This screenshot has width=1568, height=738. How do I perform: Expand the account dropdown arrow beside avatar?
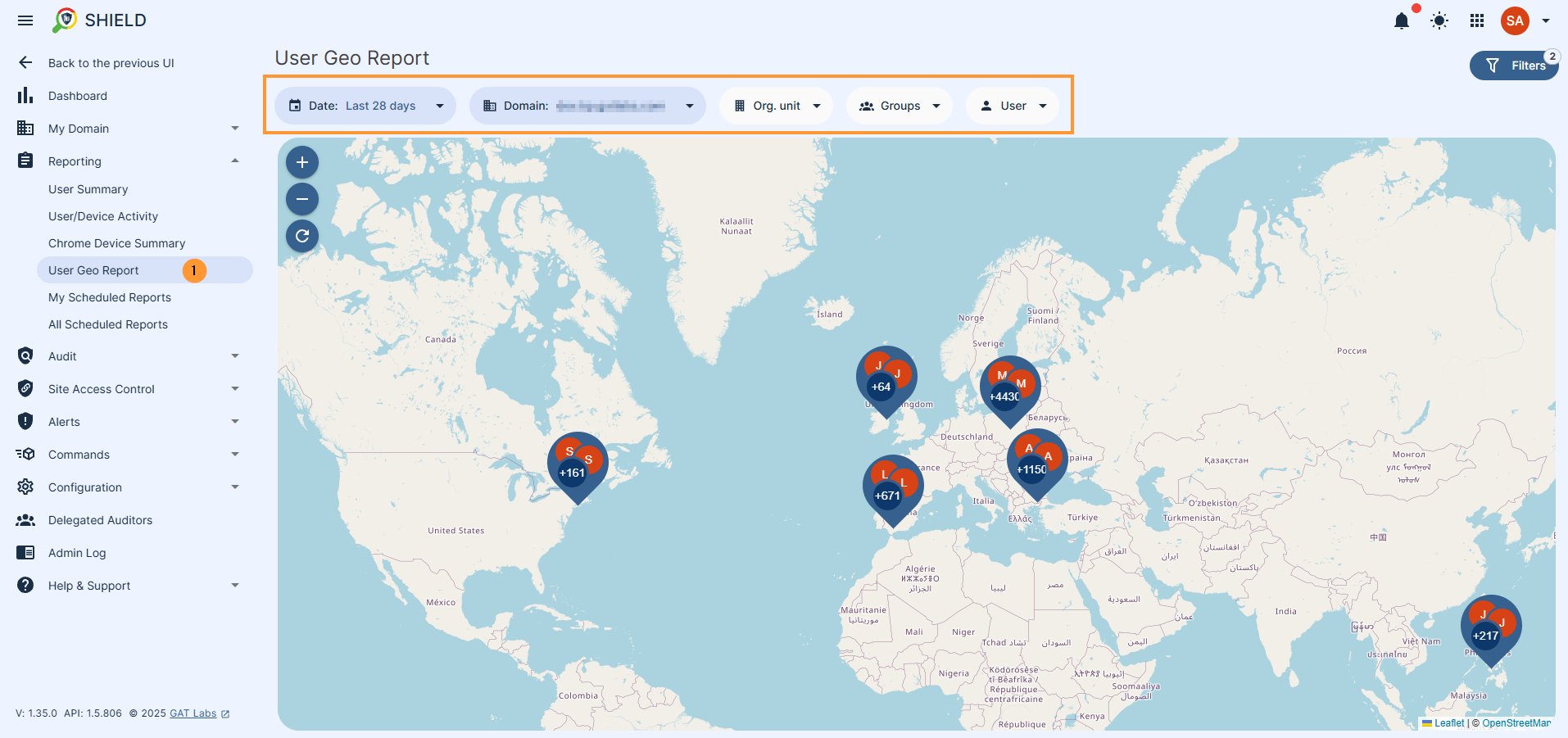(x=1546, y=21)
